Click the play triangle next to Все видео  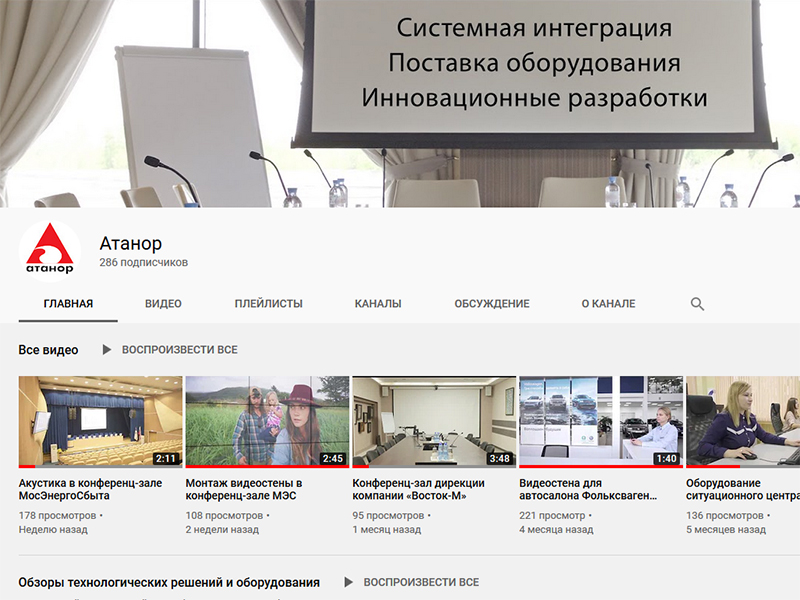click(106, 349)
